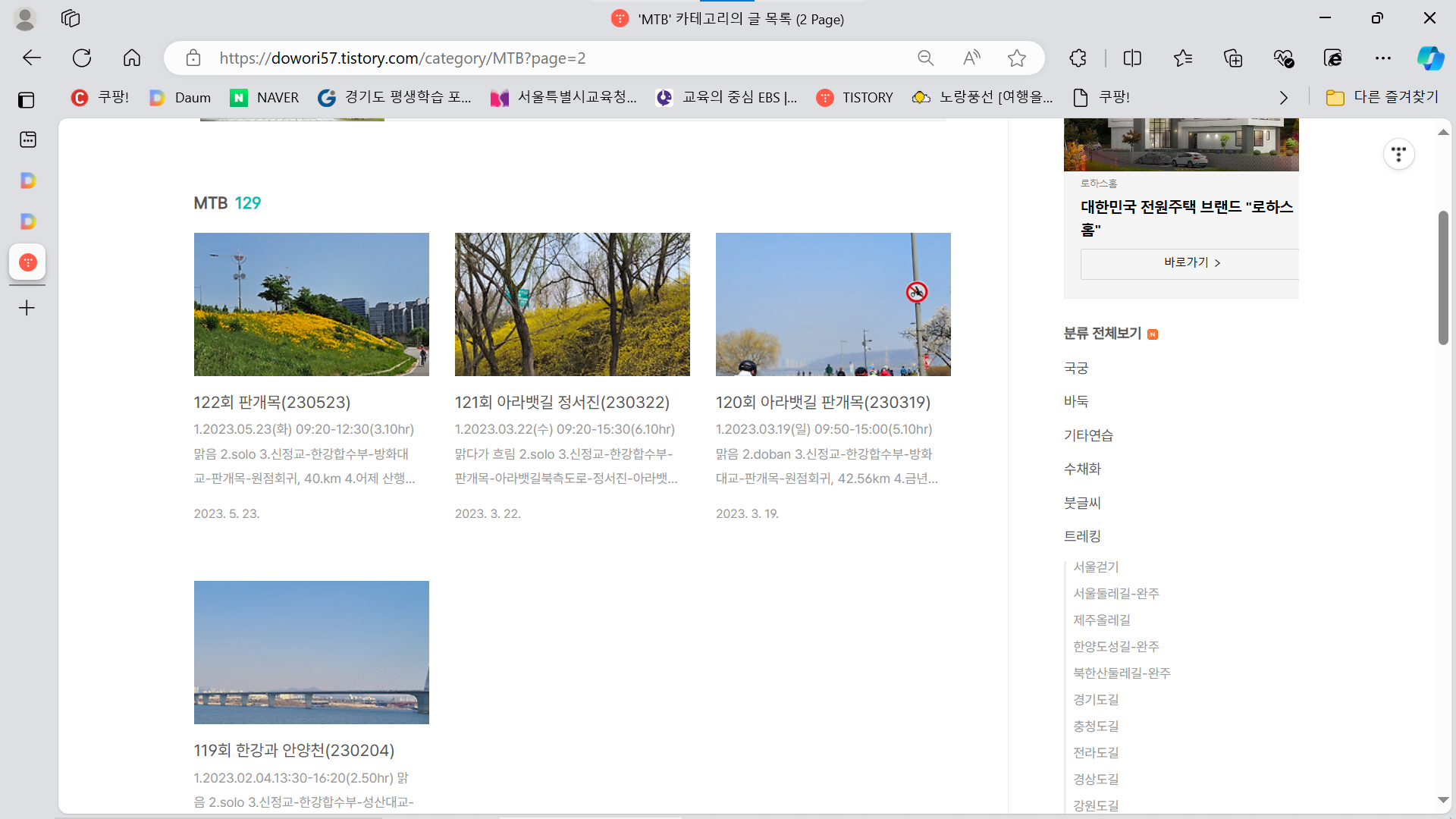
Task: Click the 121회 아라뱃길 forsythia thumbnail
Action: click(x=572, y=304)
